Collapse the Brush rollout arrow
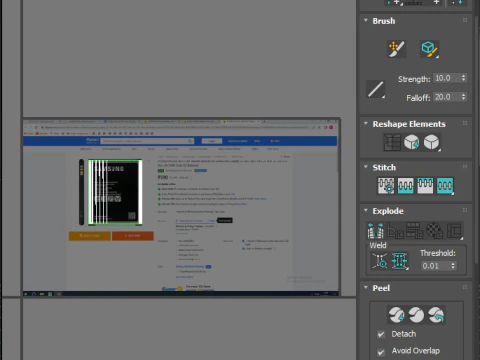The height and width of the screenshot is (360, 480). point(366,20)
